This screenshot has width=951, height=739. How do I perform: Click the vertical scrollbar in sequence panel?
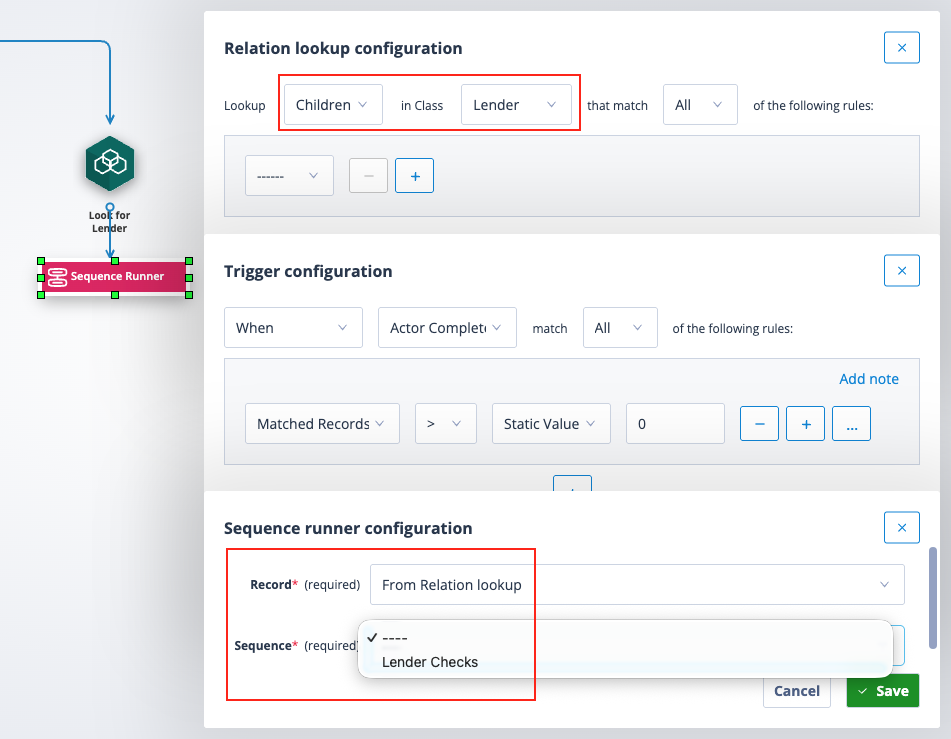(933, 598)
